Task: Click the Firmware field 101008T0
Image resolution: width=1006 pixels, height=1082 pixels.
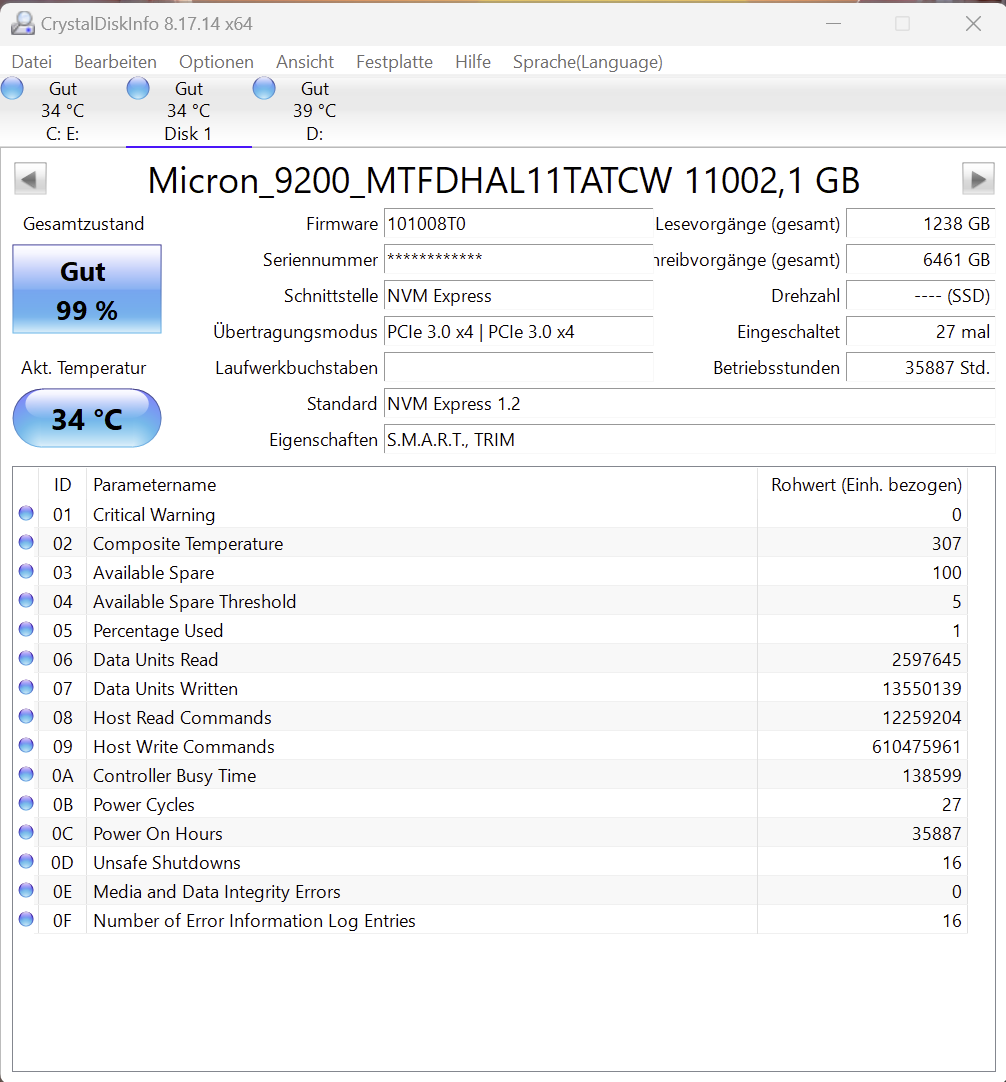Action: point(518,224)
